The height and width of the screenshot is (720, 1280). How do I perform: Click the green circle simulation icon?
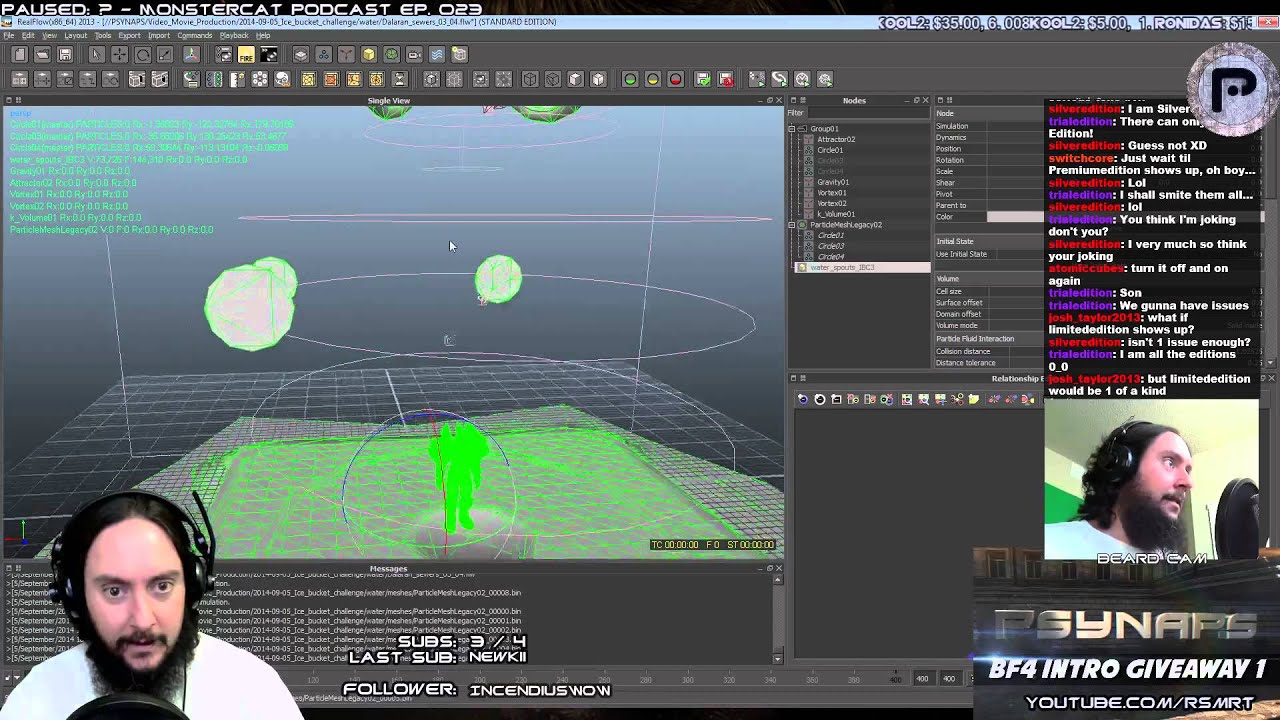pyautogui.click(x=630, y=79)
